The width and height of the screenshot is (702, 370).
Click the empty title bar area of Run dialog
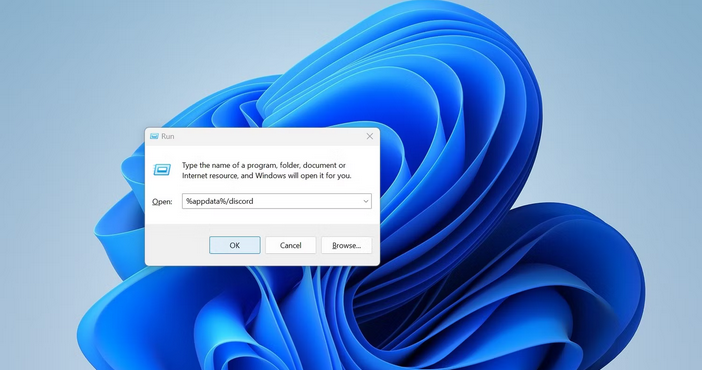point(269,136)
